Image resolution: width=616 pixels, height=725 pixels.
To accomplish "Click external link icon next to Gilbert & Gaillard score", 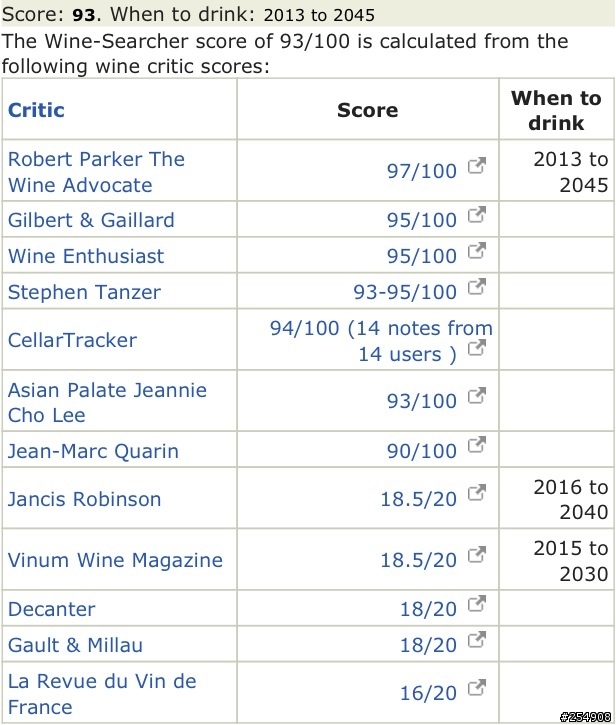I will click(477, 215).
